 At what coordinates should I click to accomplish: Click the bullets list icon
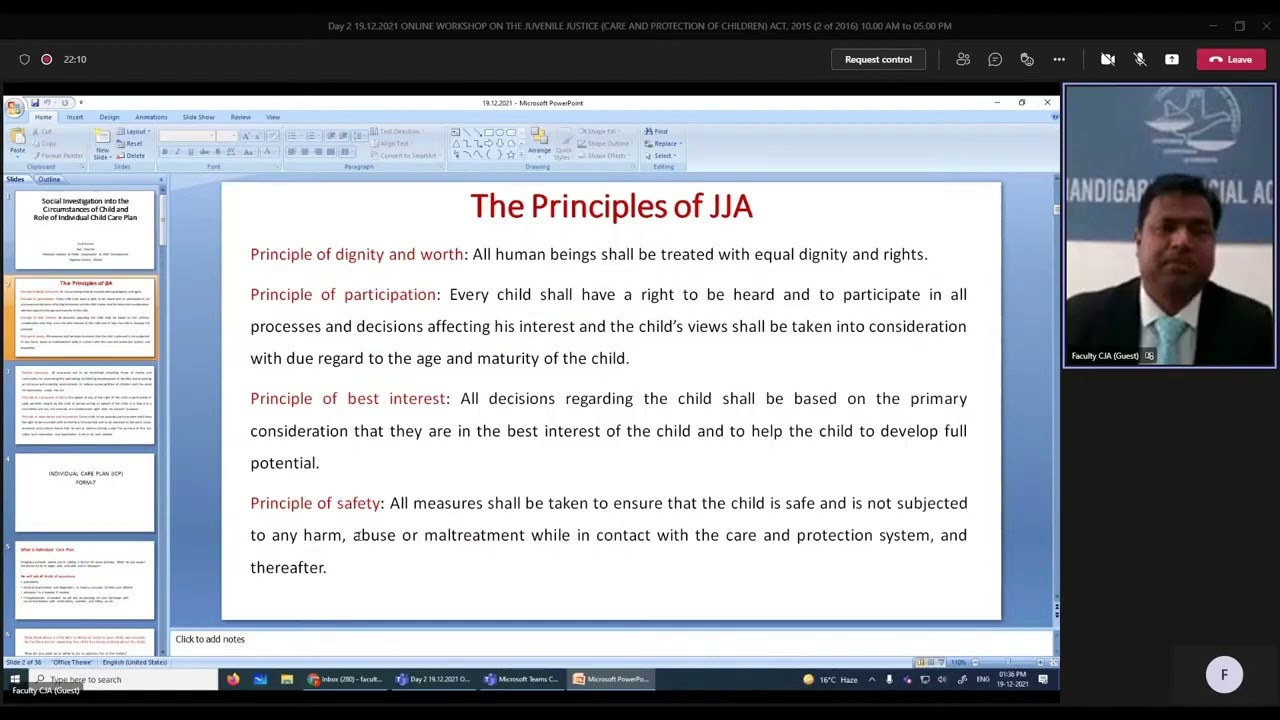coord(292,136)
